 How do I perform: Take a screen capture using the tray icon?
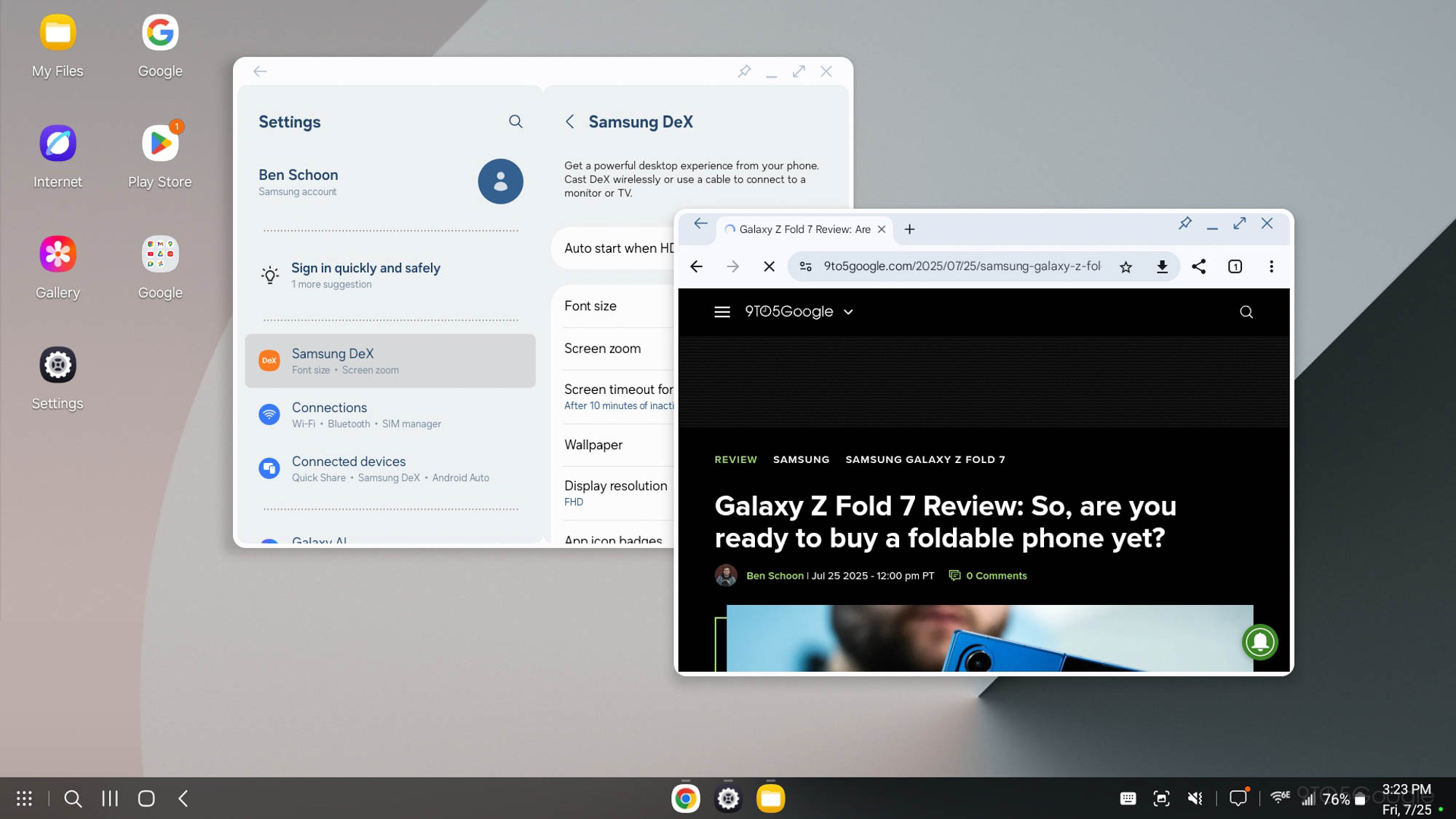pyautogui.click(x=1160, y=798)
